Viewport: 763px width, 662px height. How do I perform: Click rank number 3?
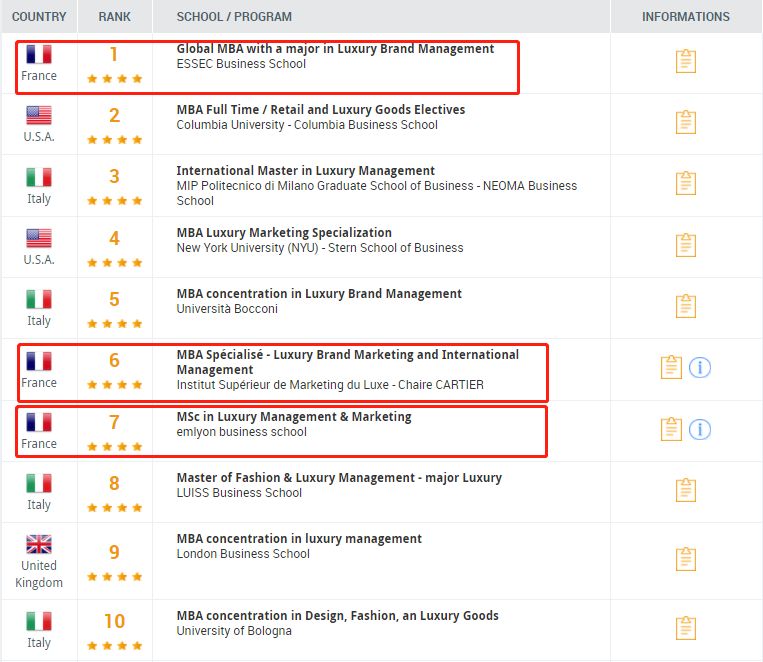[114, 176]
